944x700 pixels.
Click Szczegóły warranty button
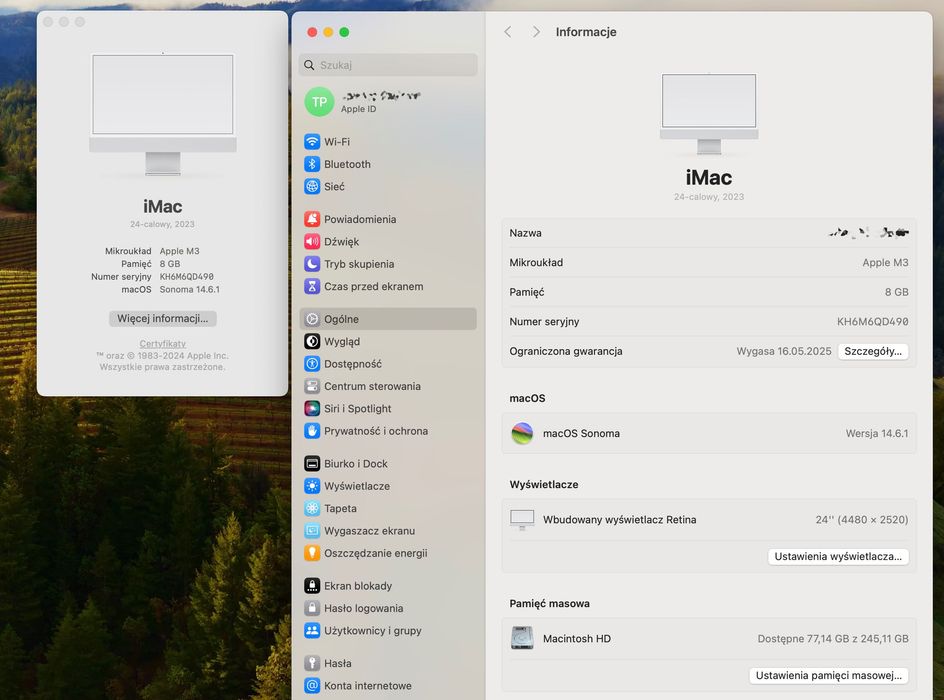coord(873,352)
